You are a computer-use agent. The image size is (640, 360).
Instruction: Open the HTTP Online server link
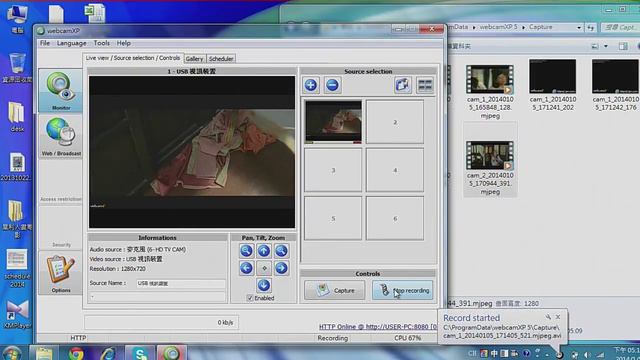(x=378, y=327)
